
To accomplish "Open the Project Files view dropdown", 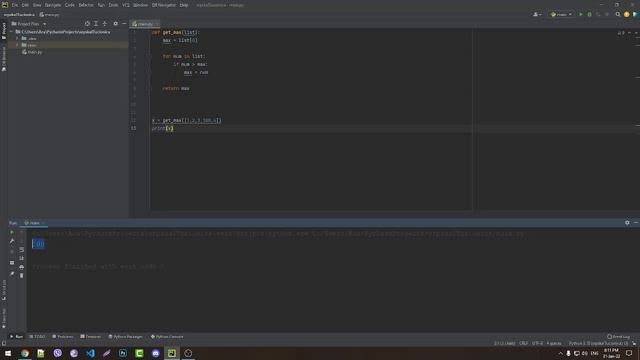I will pyautogui.click(x=29, y=24).
